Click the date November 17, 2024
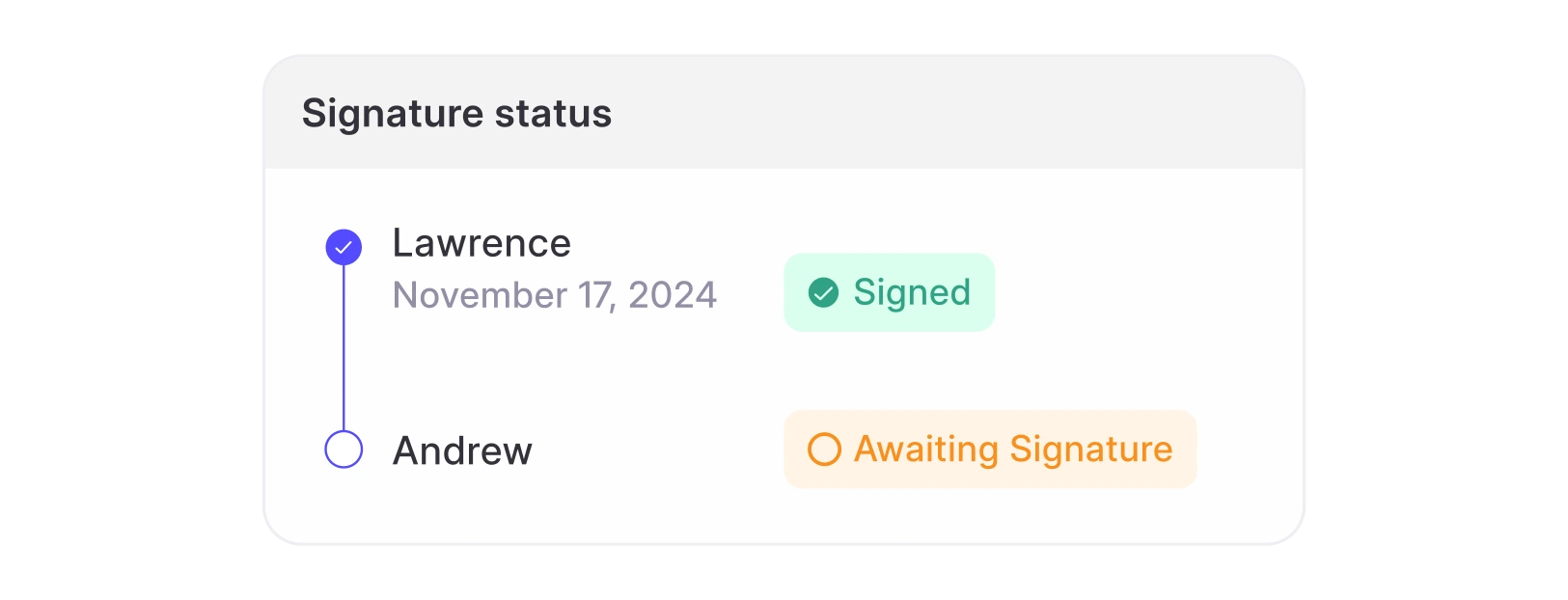This screenshot has width=1568, height=600. pyautogui.click(x=554, y=295)
